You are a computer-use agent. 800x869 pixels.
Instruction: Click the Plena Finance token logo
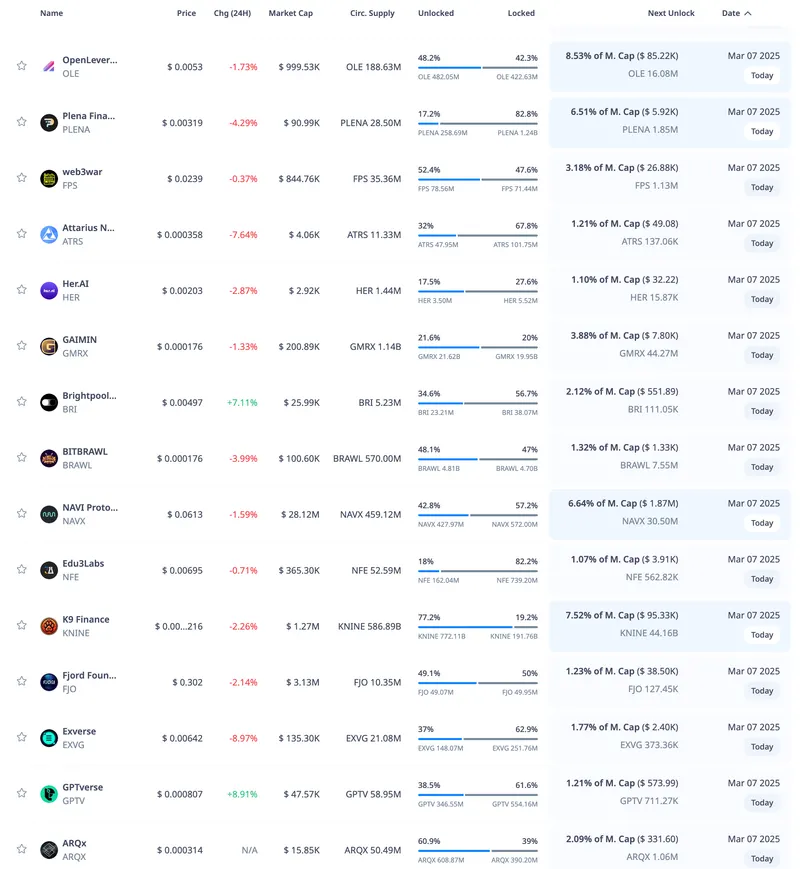[48, 122]
